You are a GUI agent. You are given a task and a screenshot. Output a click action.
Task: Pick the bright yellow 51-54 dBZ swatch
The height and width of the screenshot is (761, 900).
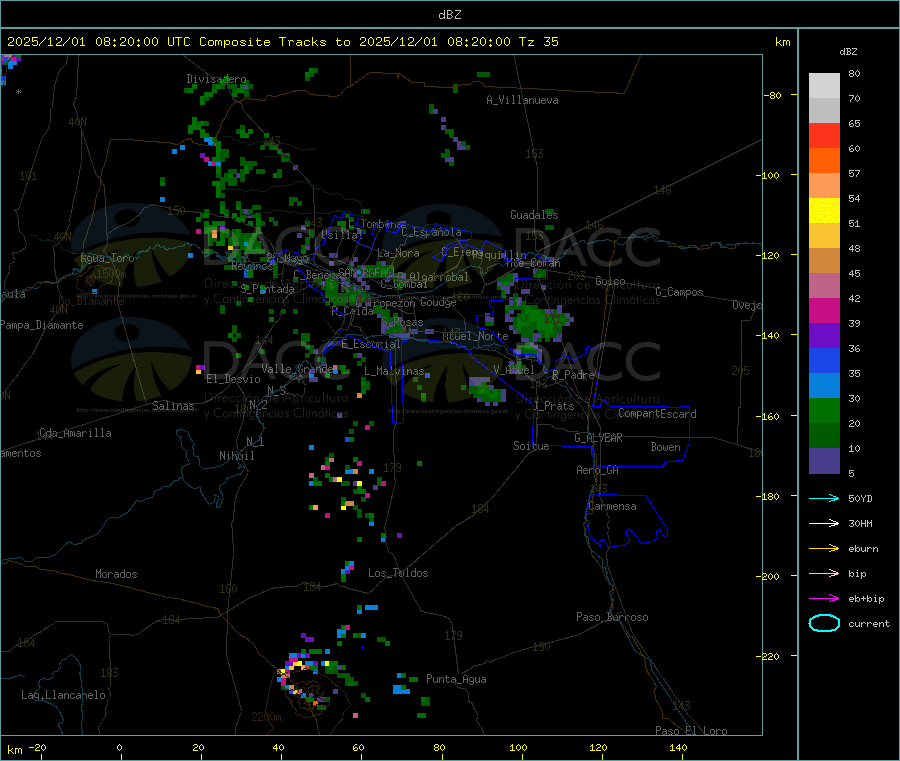coord(824,211)
